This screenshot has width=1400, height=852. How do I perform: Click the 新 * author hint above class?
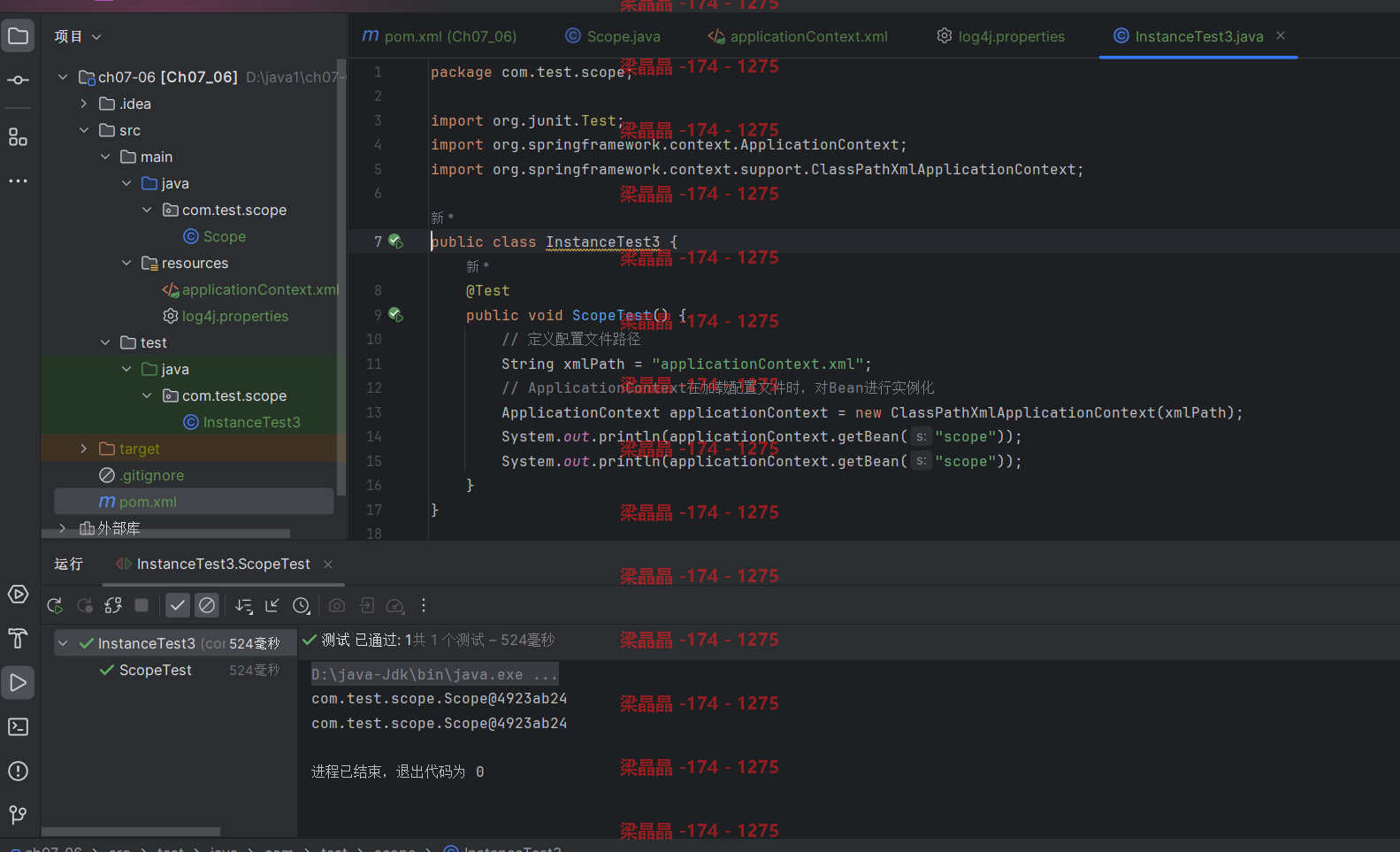tap(442, 218)
